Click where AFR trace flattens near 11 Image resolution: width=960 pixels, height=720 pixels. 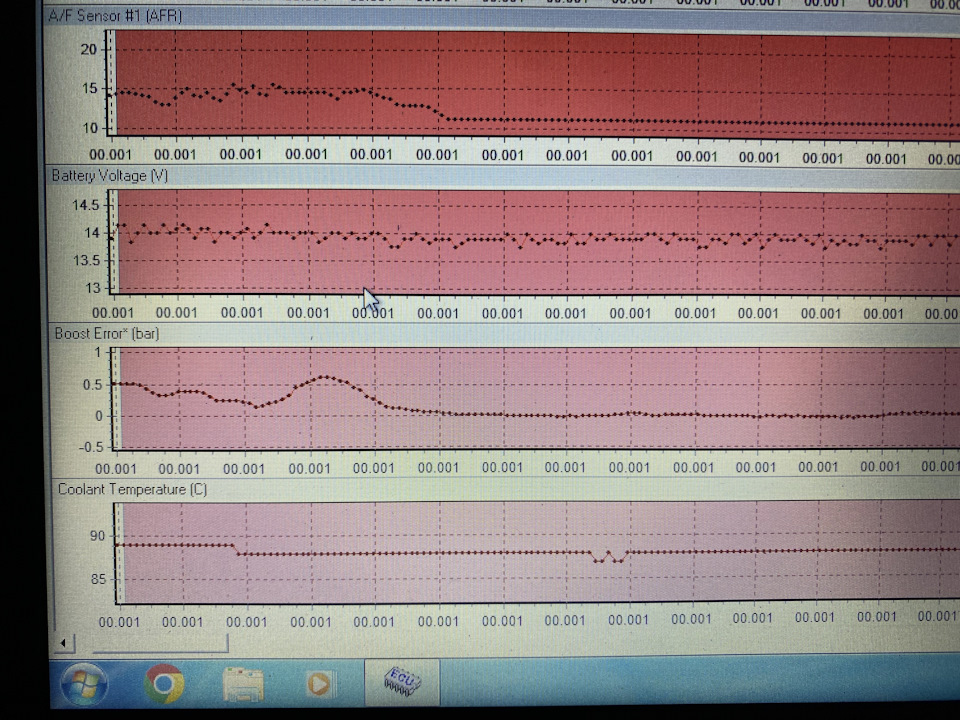tap(449, 119)
